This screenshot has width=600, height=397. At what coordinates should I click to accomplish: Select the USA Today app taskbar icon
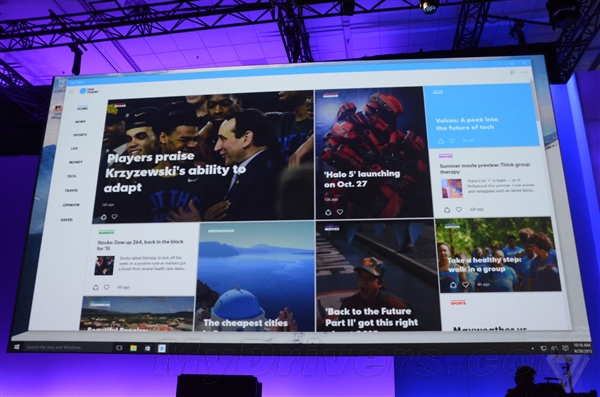(162, 348)
